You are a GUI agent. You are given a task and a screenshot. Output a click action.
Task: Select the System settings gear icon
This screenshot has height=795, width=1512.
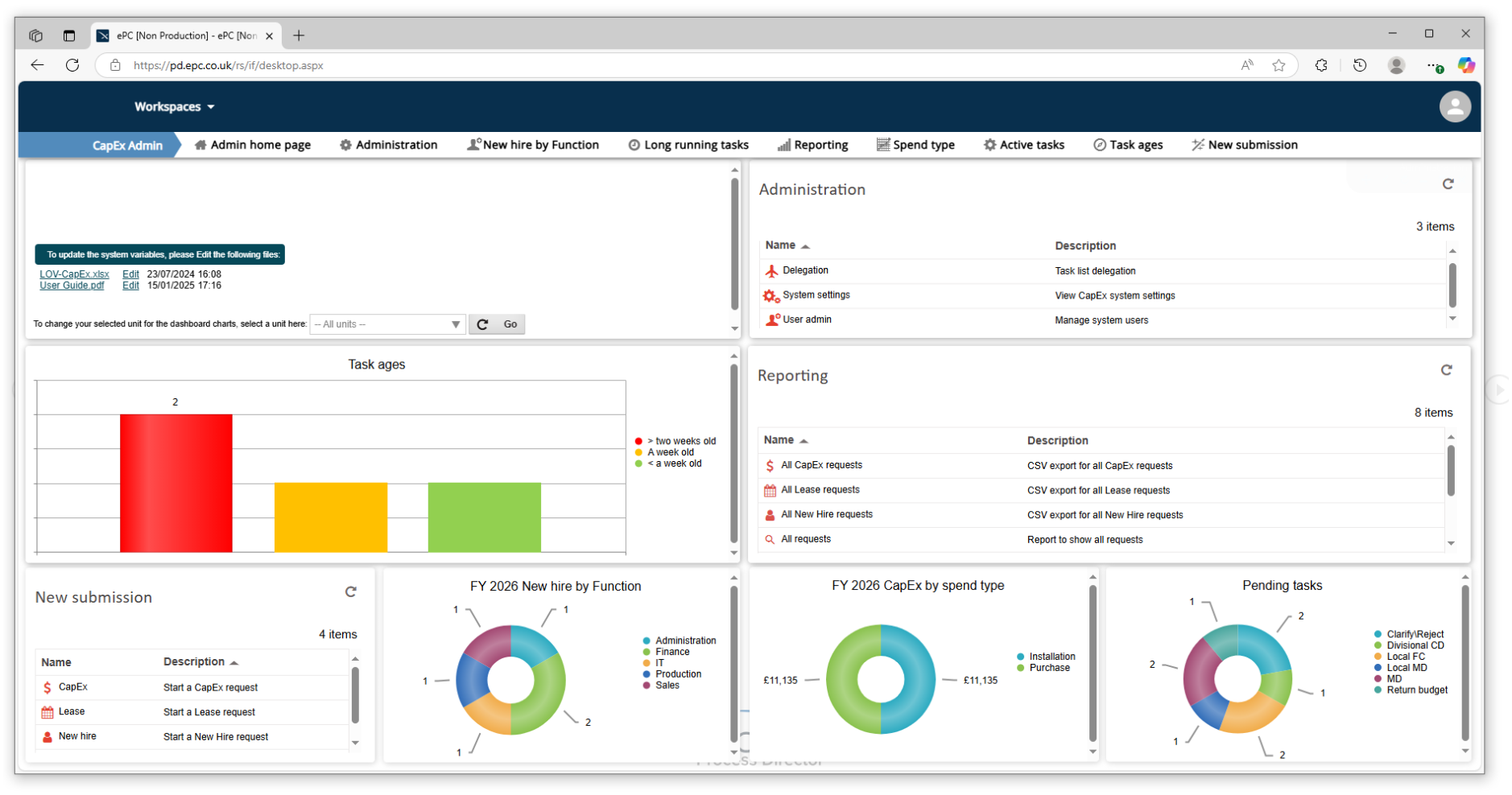click(769, 295)
